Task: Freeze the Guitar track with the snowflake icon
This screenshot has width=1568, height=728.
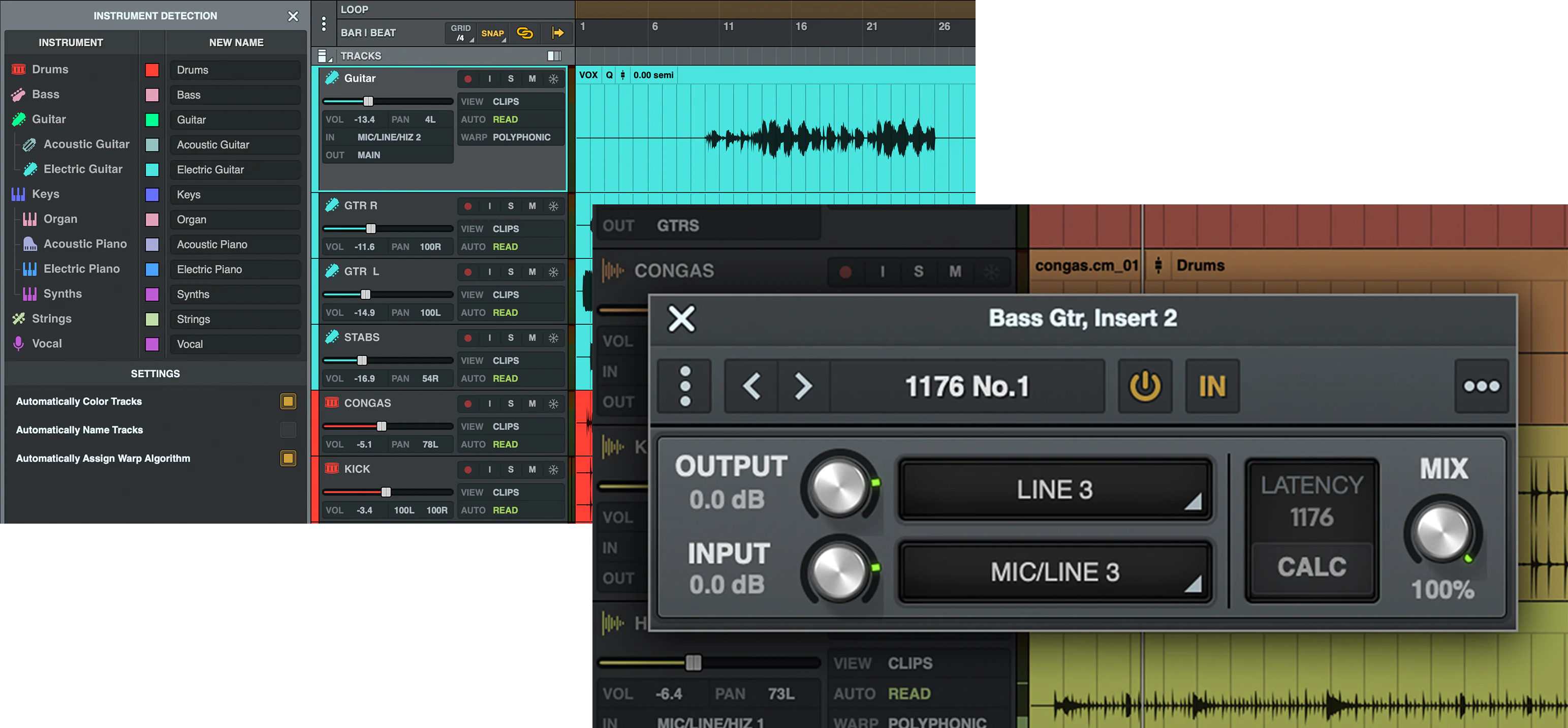Action: pyautogui.click(x=553, y=79)
